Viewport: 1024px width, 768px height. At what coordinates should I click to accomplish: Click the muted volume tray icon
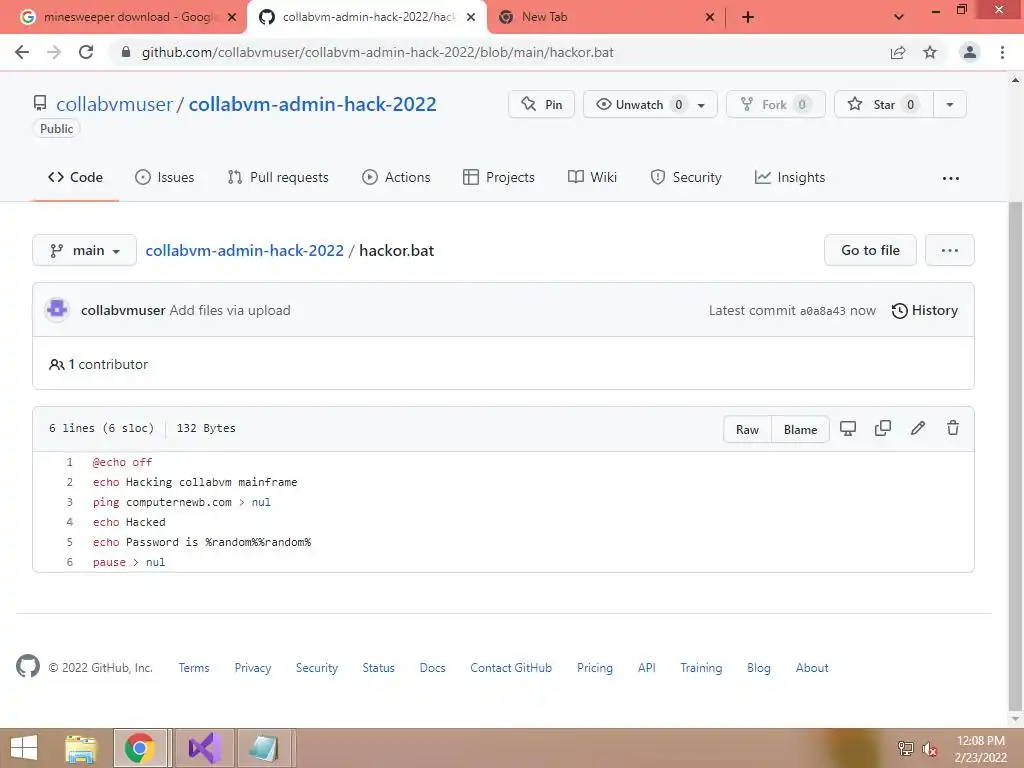pyautogui.click(x=929, y=749)
